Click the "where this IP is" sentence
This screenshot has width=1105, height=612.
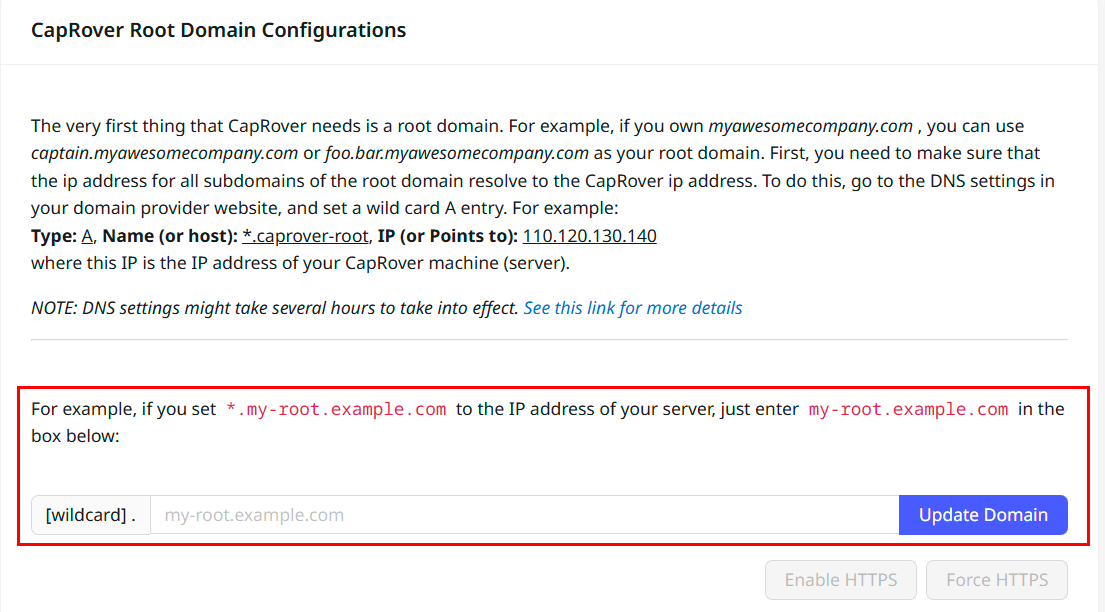(300, 264)
